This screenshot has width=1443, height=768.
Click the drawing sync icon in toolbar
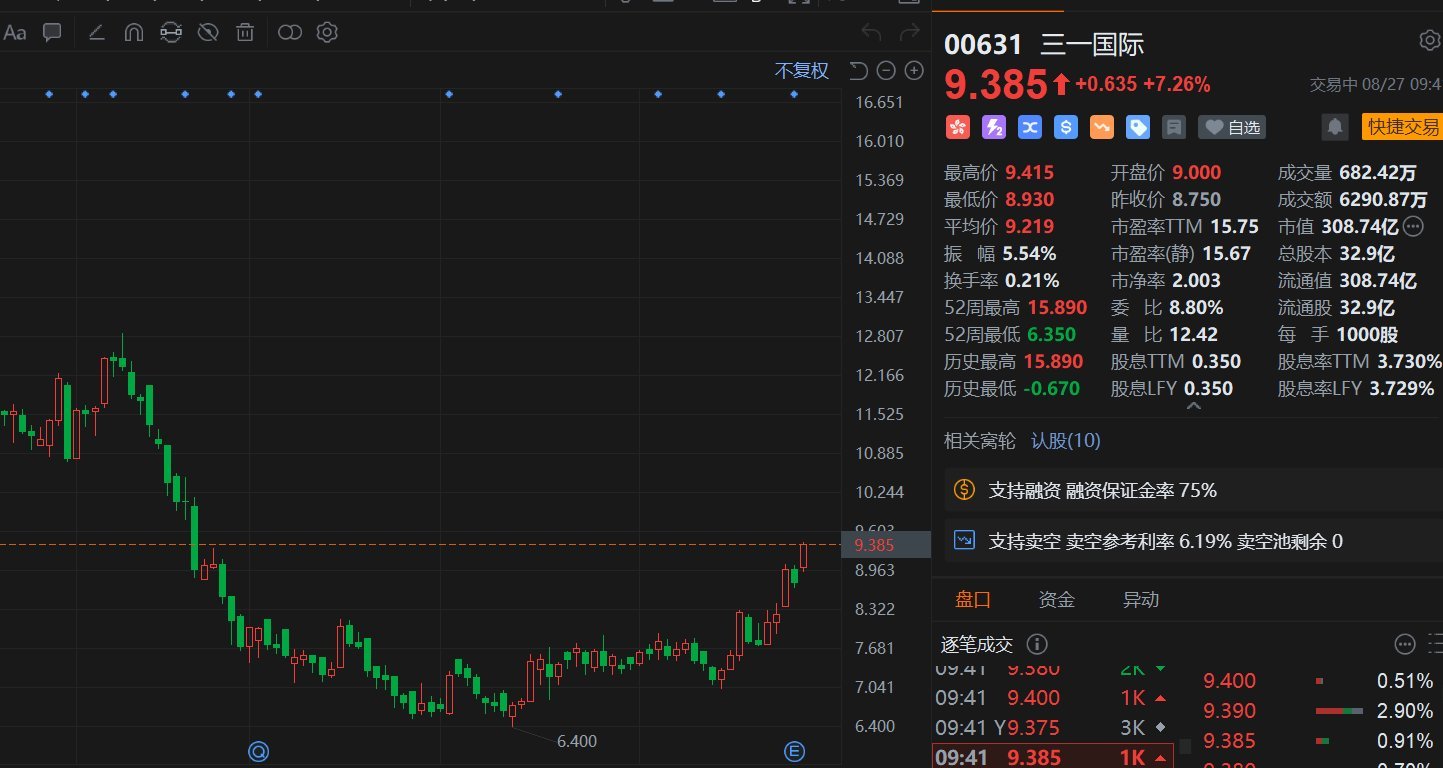[171, 33]
